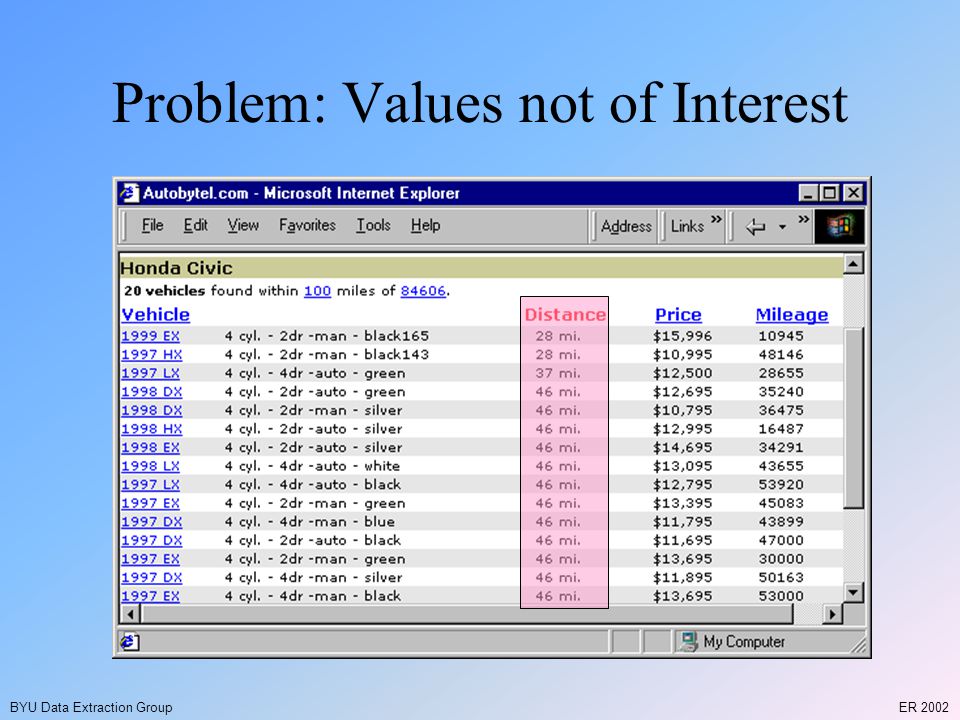Click the $14,695 price cell
Image resolution: width=960 pixels, height=720 pixels.
[x=683, y=448]
